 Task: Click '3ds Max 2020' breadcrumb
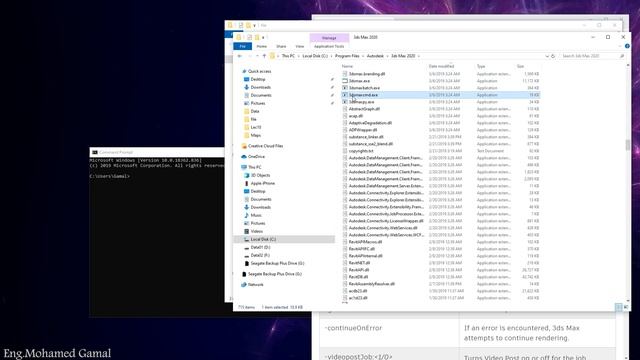403,56
